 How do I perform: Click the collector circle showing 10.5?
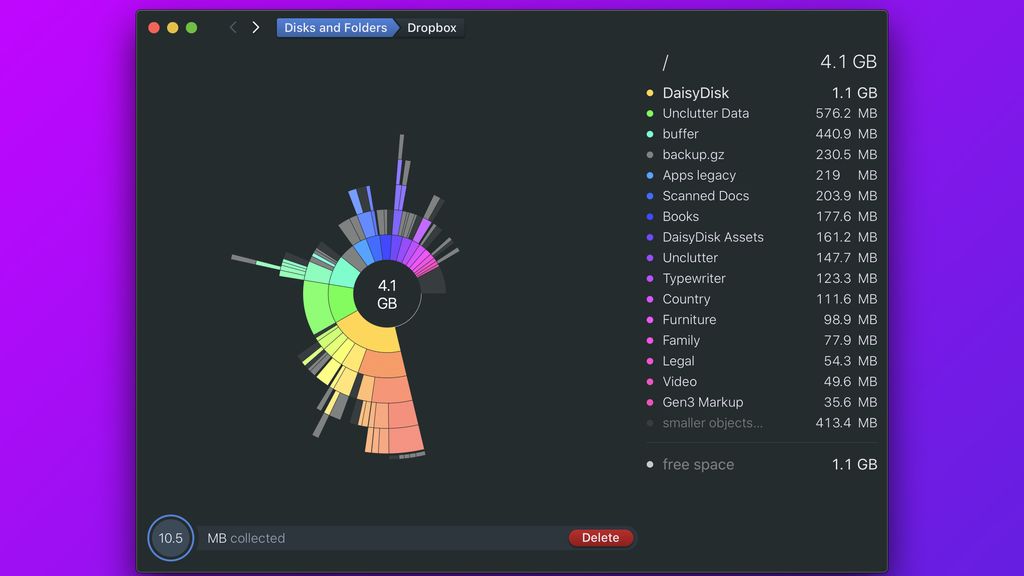point(170,537)
